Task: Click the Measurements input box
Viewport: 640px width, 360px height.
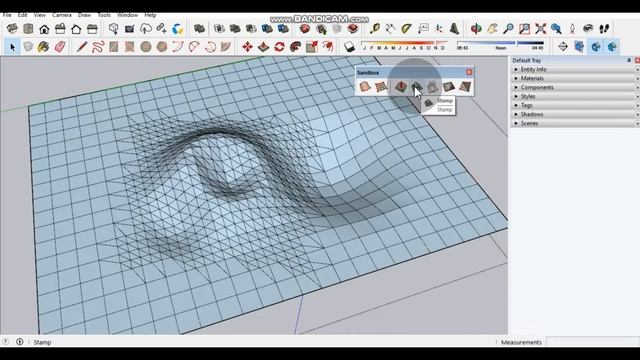Action: [x=592, y=342]
